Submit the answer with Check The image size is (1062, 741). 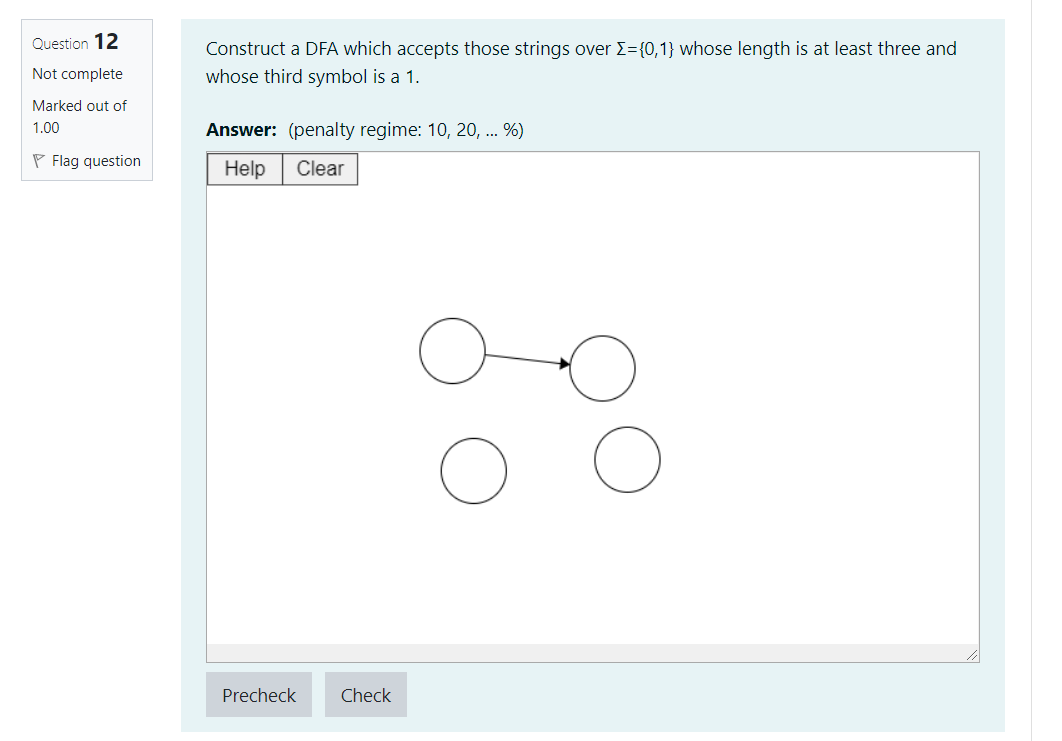click(x=365, y=695)
